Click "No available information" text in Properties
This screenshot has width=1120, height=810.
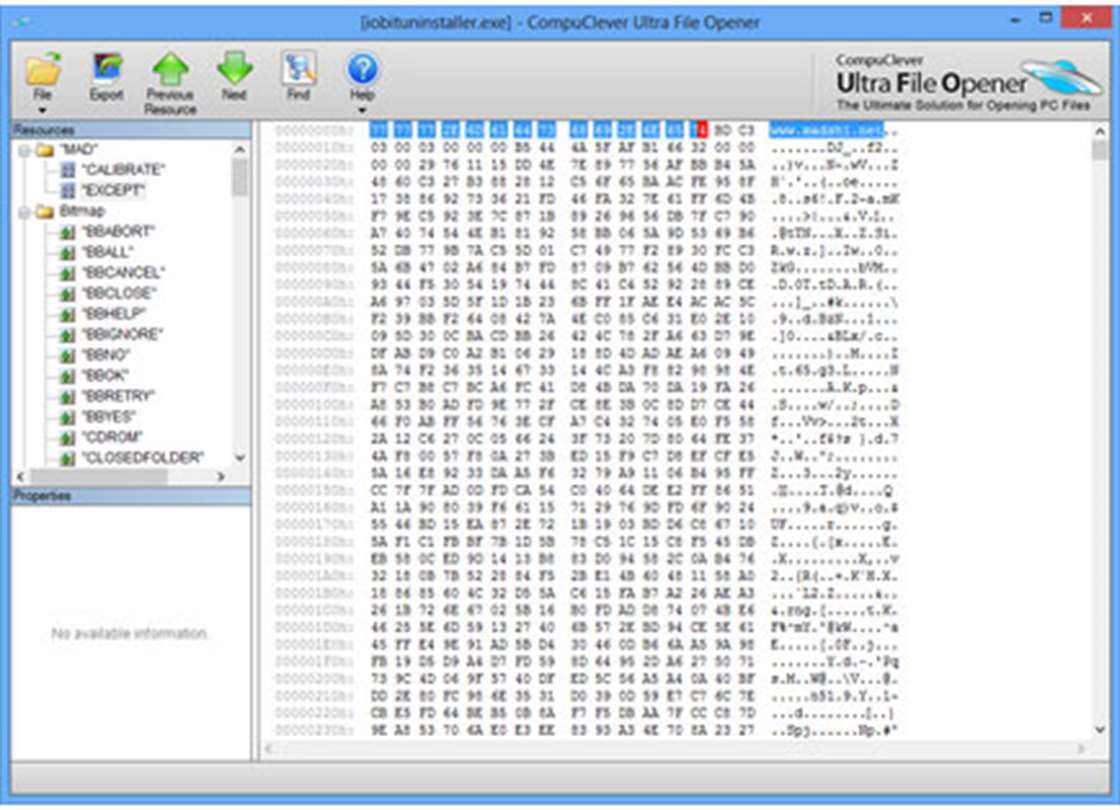[129, 634]
